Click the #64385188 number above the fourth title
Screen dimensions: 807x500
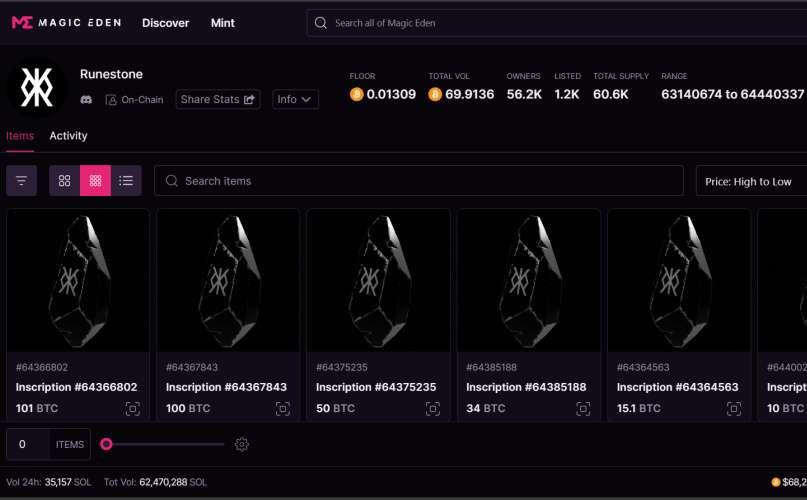(x=492, y=367)
